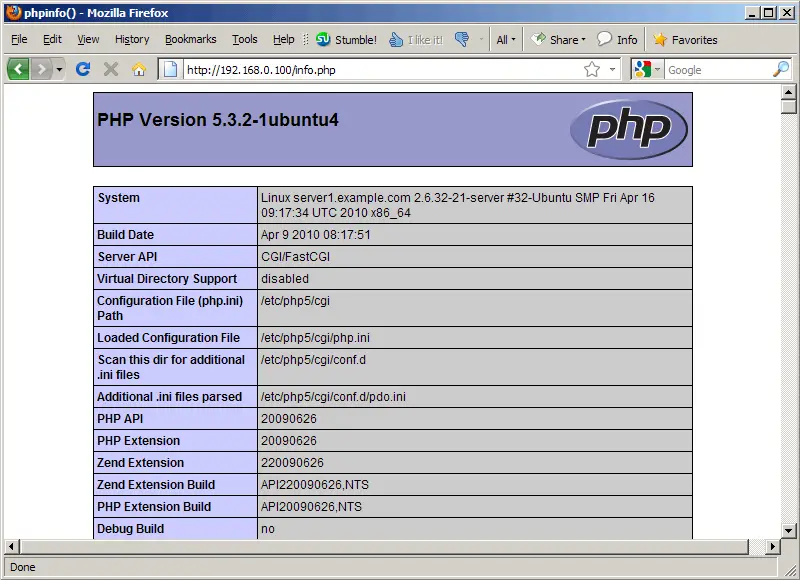The image size is (800, 580).
Task: Click the horizontal scrollbar thumb
Action: point(384,546)
